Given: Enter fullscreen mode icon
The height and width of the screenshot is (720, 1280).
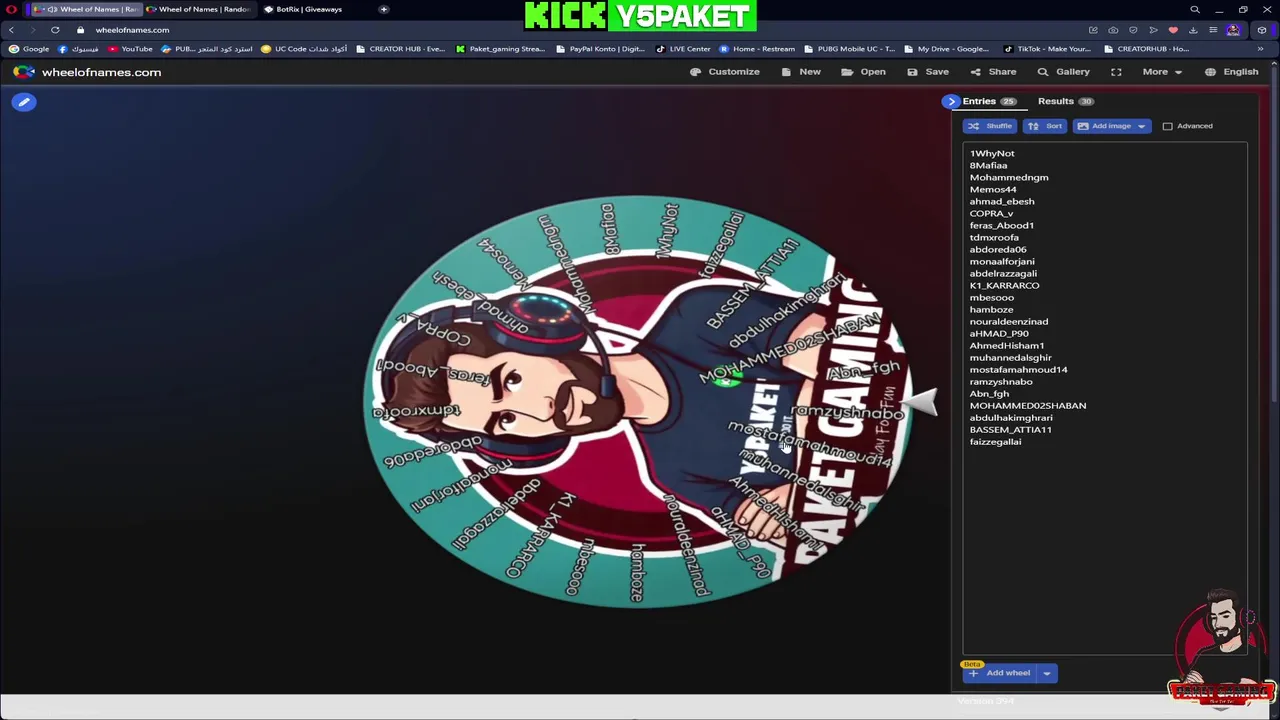Looking at the screenshot, I should click(1116, 72).
